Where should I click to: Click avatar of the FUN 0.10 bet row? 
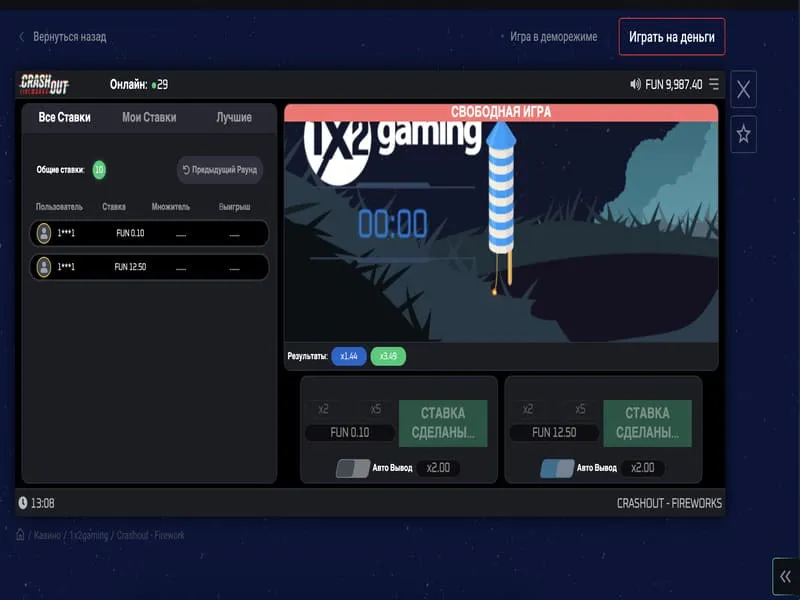44,233
